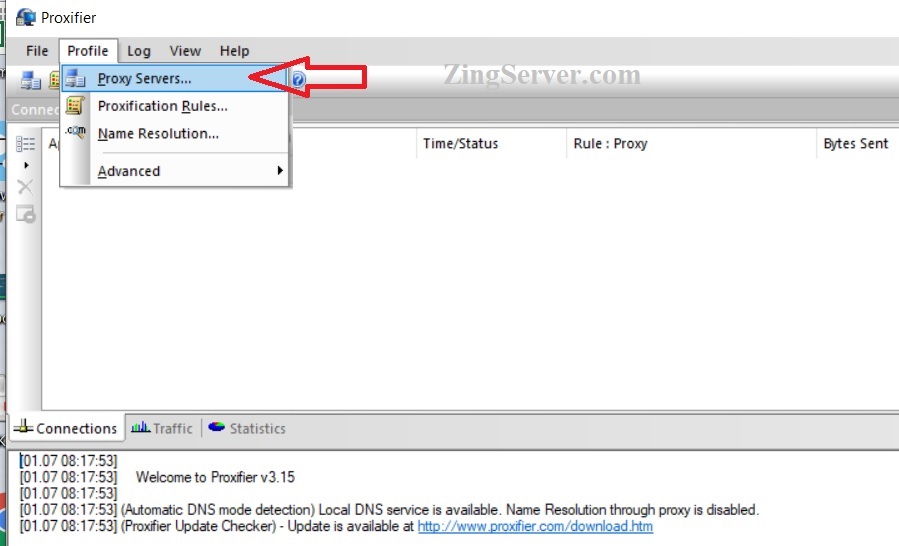Click the Proxifier app icon in title bar
899x546 pixels.
pos(26,17)
